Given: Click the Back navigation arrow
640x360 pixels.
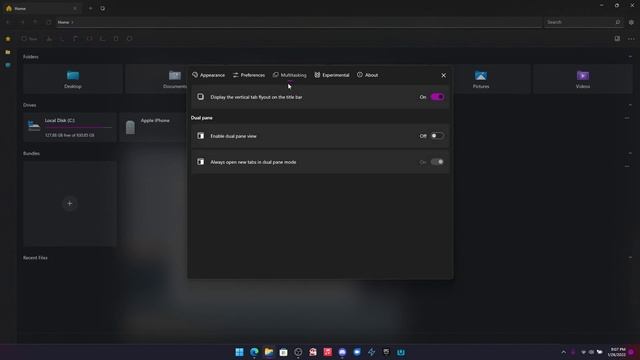Looking at the screenshot, I should pos(8,22).
